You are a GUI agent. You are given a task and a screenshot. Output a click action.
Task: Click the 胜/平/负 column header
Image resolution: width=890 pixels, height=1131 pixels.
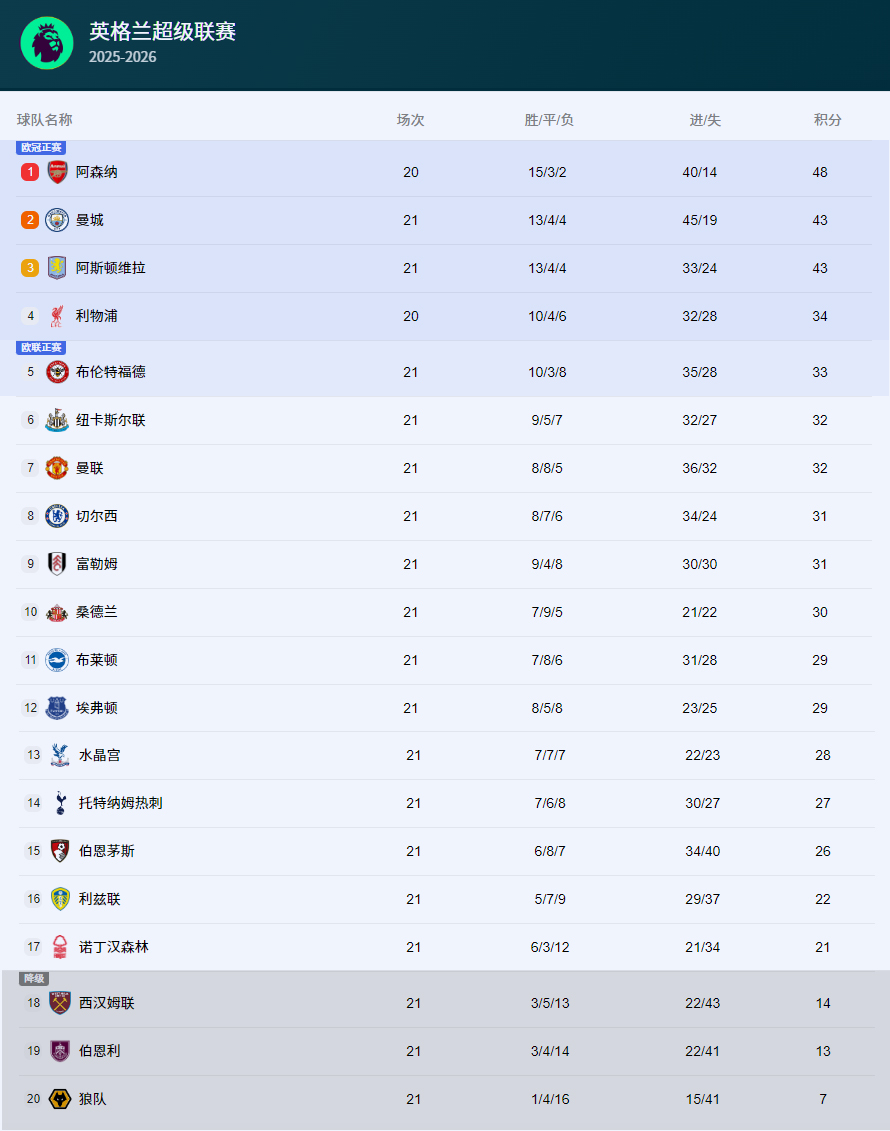(x=549, y=120)
